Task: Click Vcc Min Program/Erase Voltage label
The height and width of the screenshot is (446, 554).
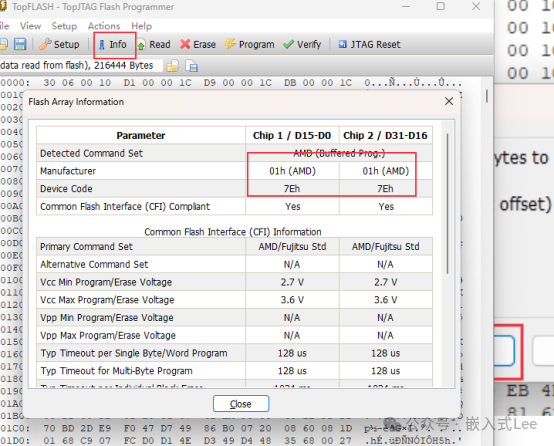Action: click(x=106, y=282)
